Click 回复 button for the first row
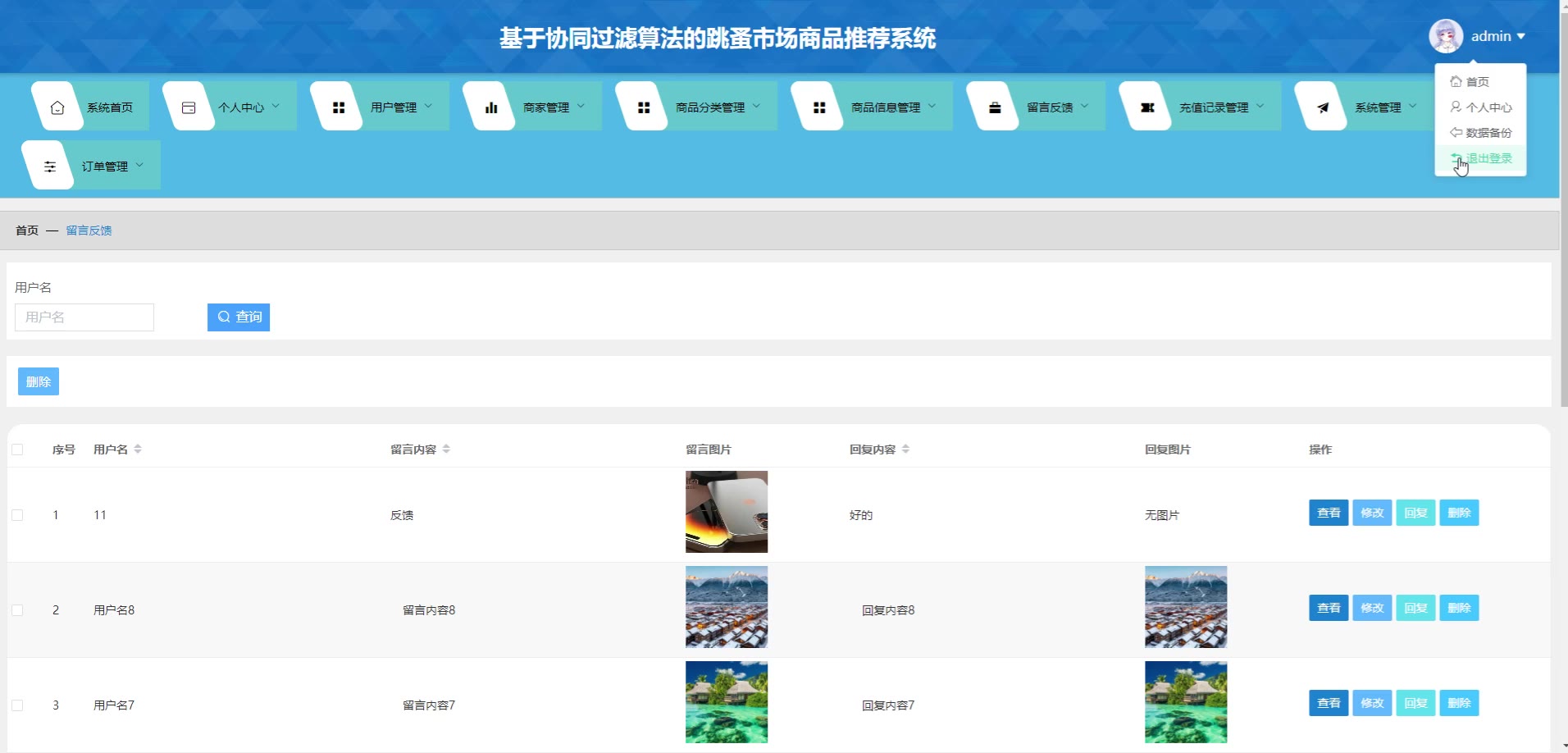The height and width of the screenshot is (753, 1568). click(1415, 513)
